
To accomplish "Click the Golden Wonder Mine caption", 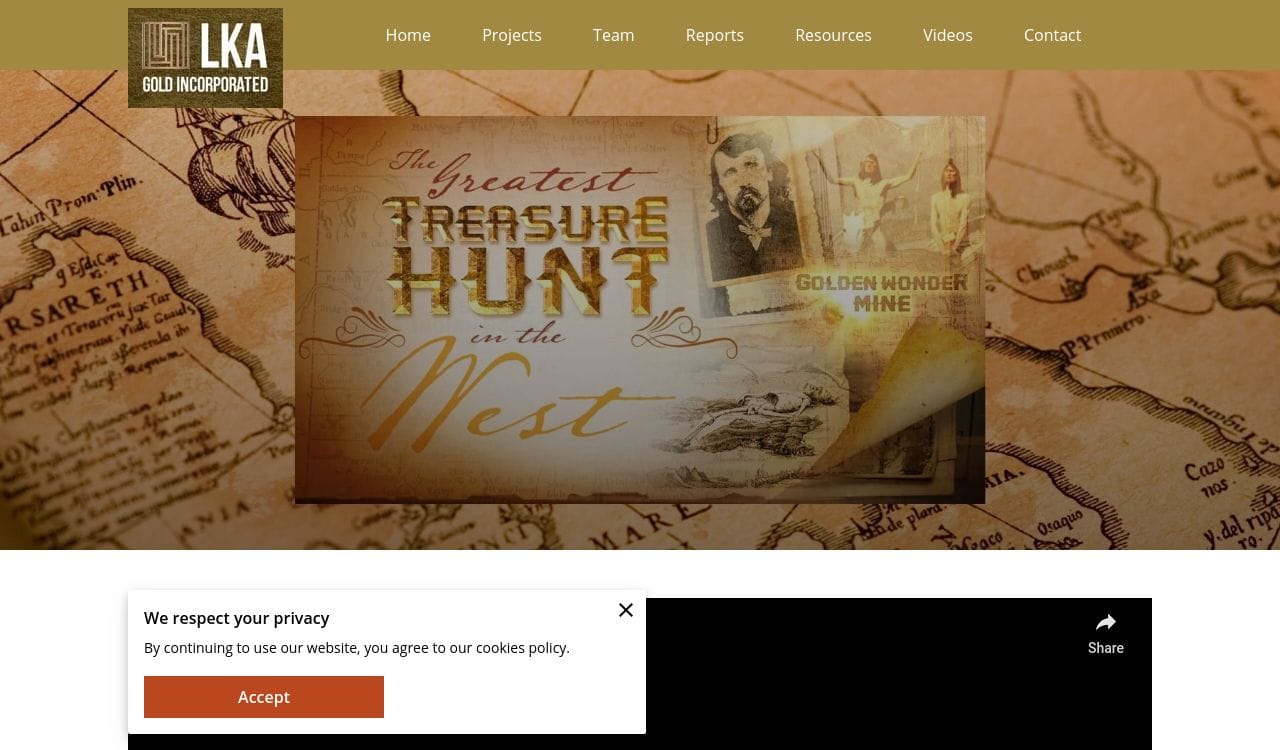I will (x=881, y=293).
